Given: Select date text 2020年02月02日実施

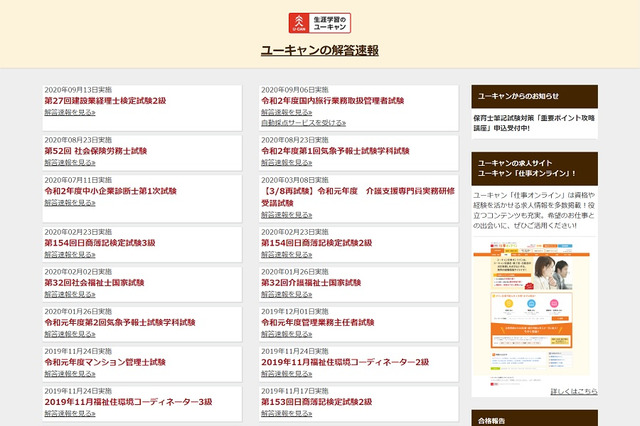Looking at the screenshot, I should coord(78,272).
